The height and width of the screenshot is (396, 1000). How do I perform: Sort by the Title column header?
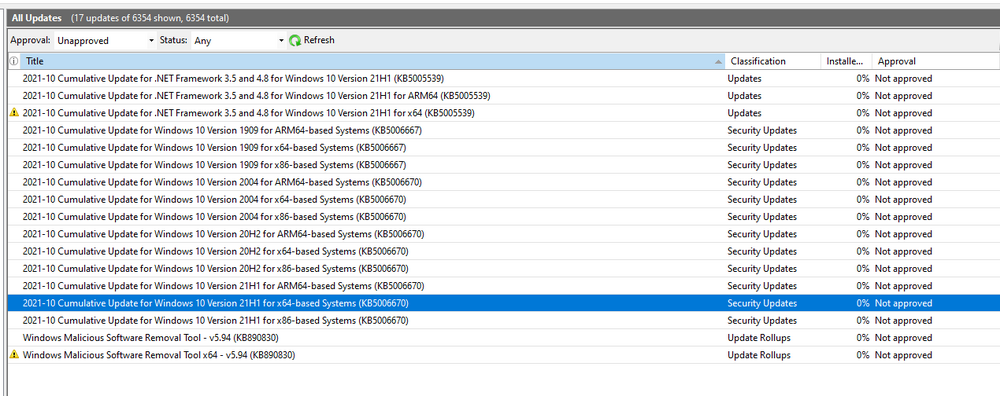tap(373, 61)
